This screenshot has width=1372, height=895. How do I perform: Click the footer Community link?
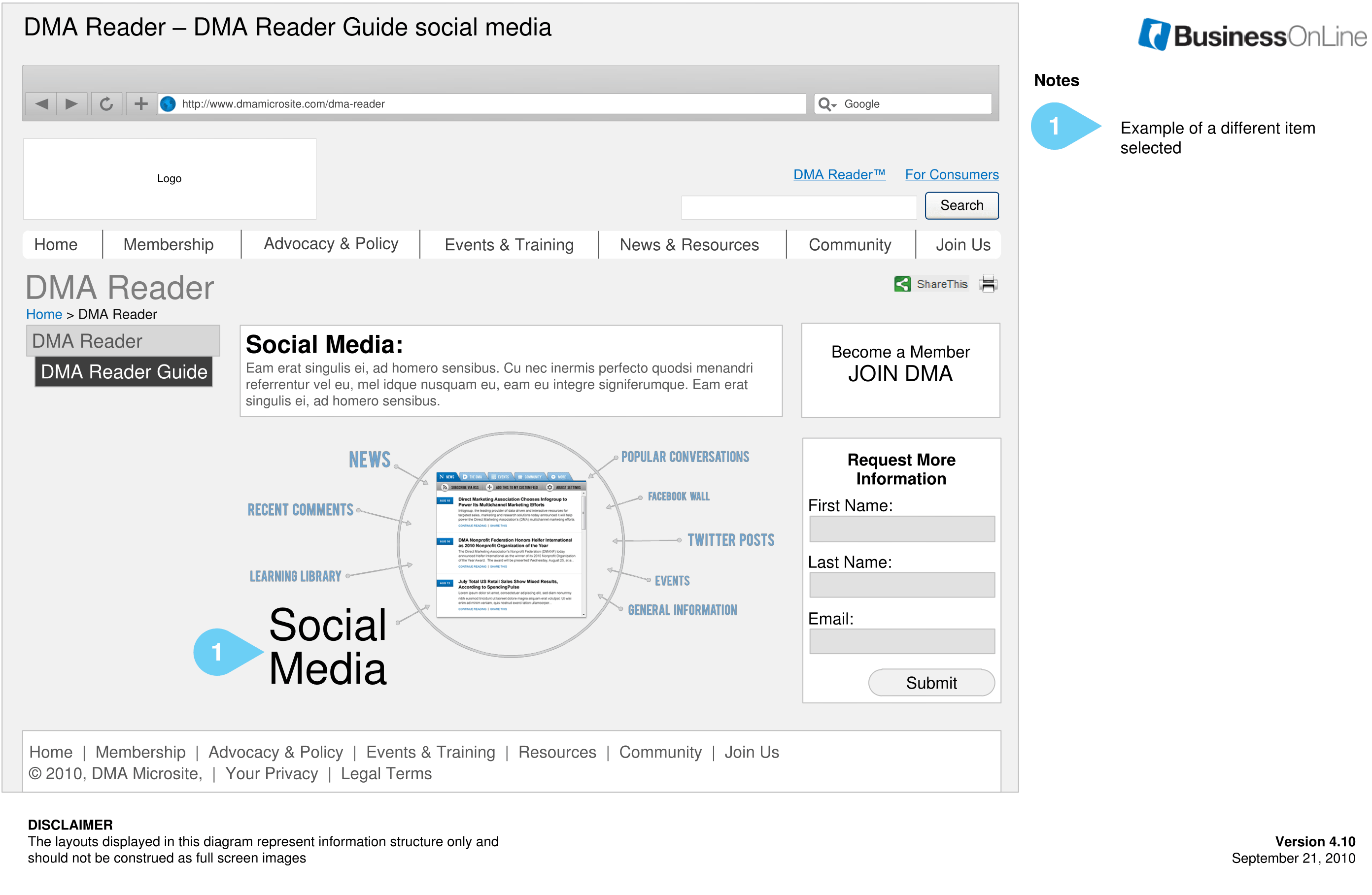[x=660, y=752]
